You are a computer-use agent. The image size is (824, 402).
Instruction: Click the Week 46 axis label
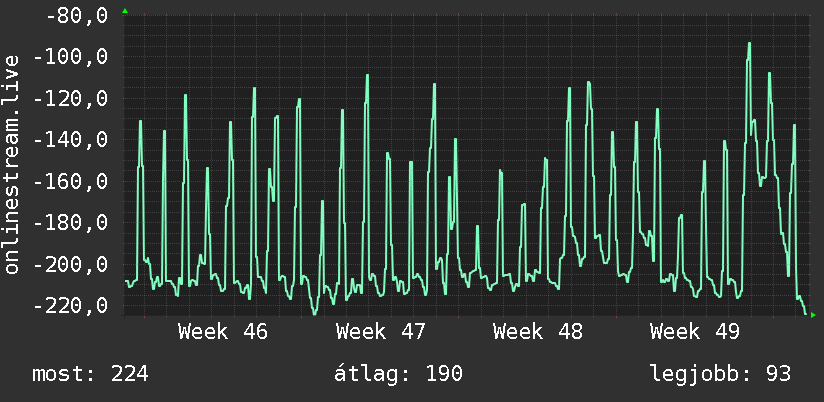(222, 332)
